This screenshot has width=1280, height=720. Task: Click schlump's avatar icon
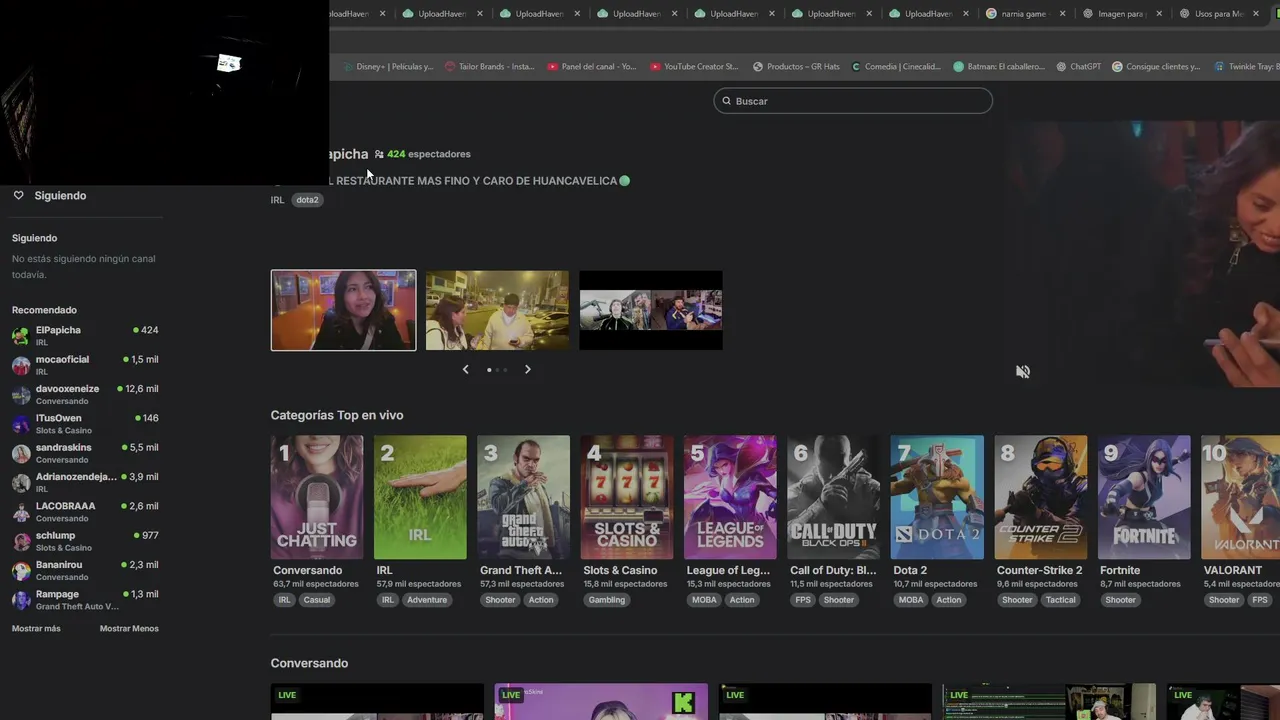(21, 541)
